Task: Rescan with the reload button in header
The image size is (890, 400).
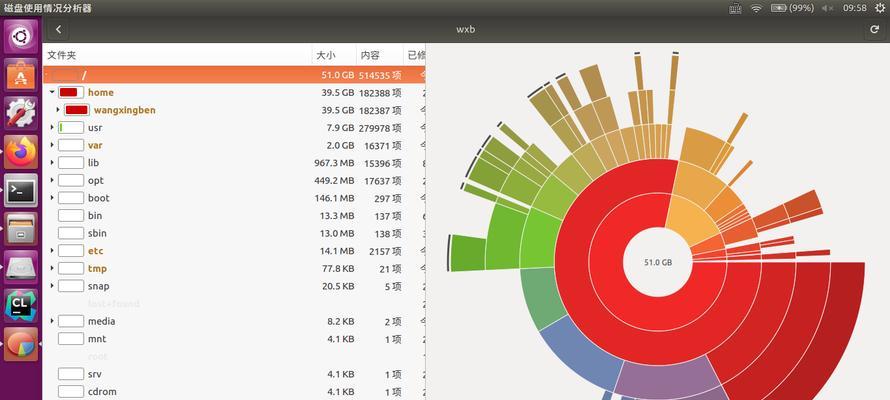Action: pos(874,30)
